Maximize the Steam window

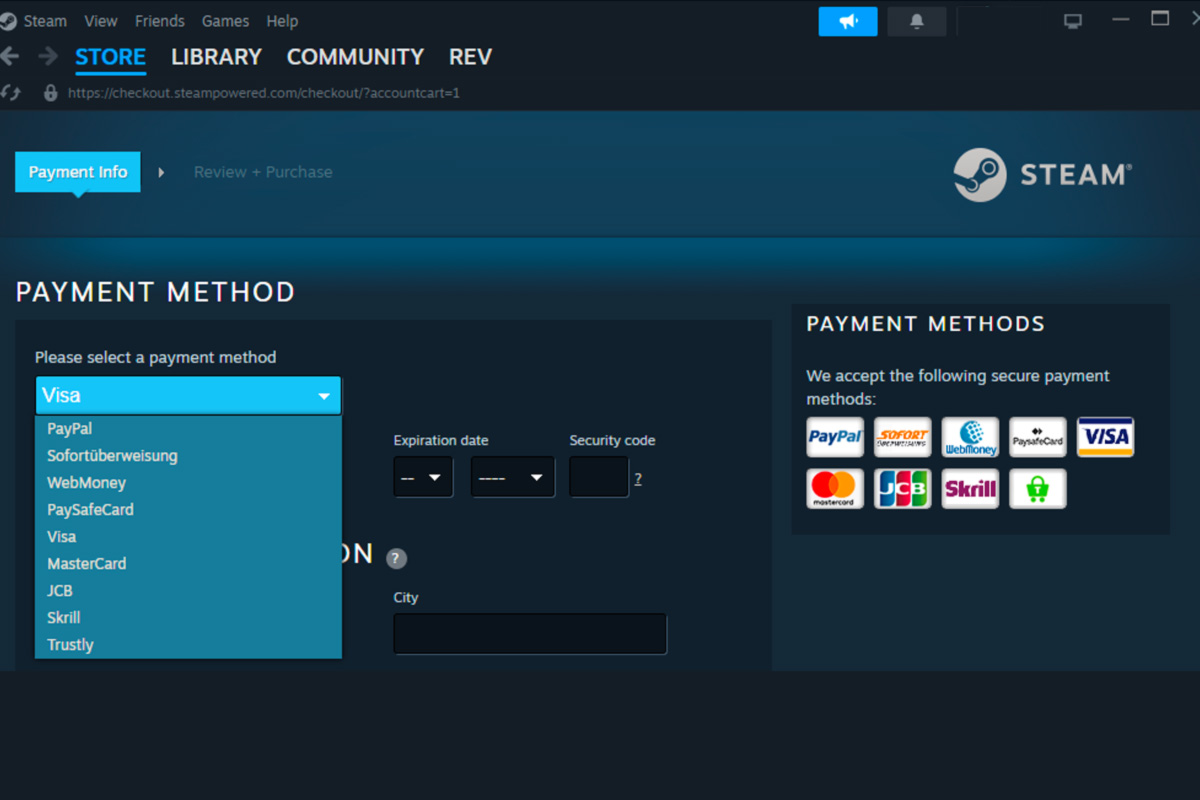1160,19
